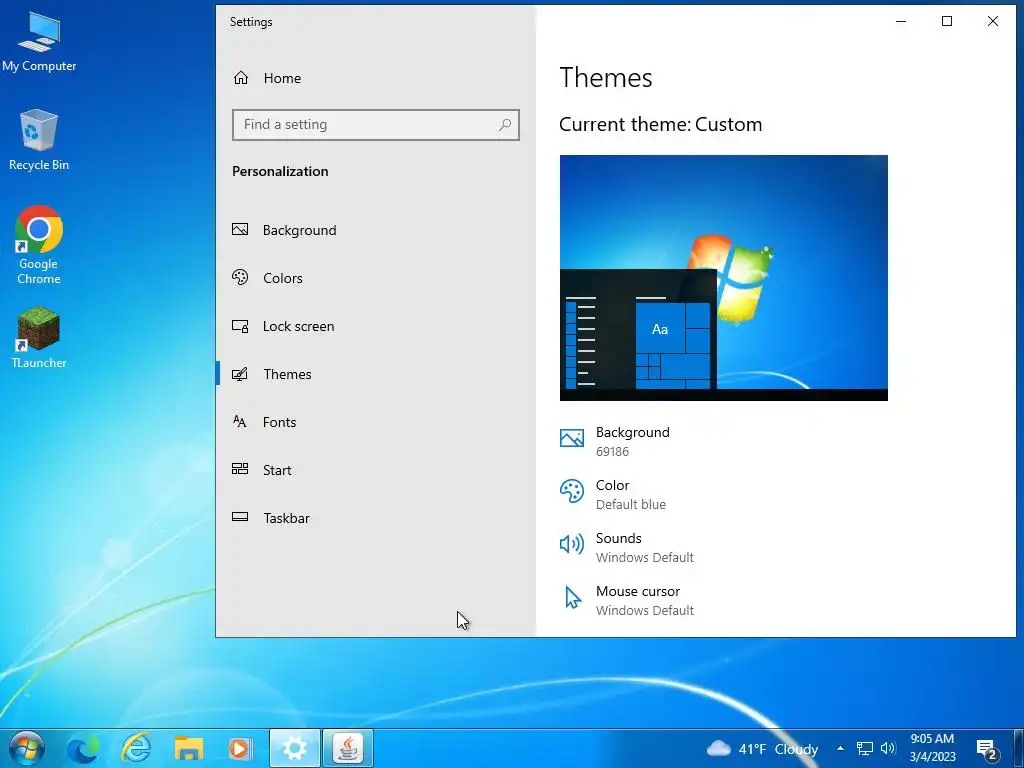
Task: Click the Start tiles icon in sidebar
Action: (x=240, y=469)
